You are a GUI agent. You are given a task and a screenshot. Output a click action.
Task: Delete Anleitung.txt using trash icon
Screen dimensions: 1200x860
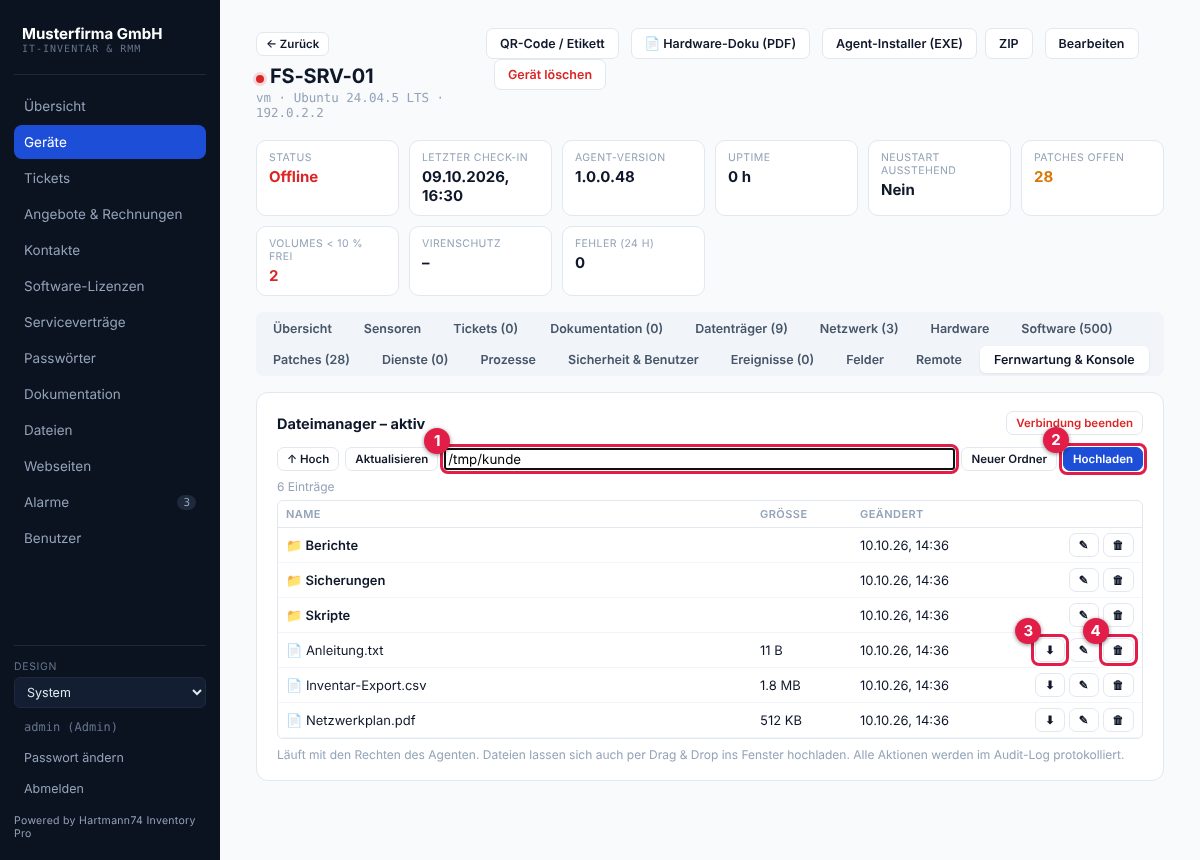pos(1118,650)
